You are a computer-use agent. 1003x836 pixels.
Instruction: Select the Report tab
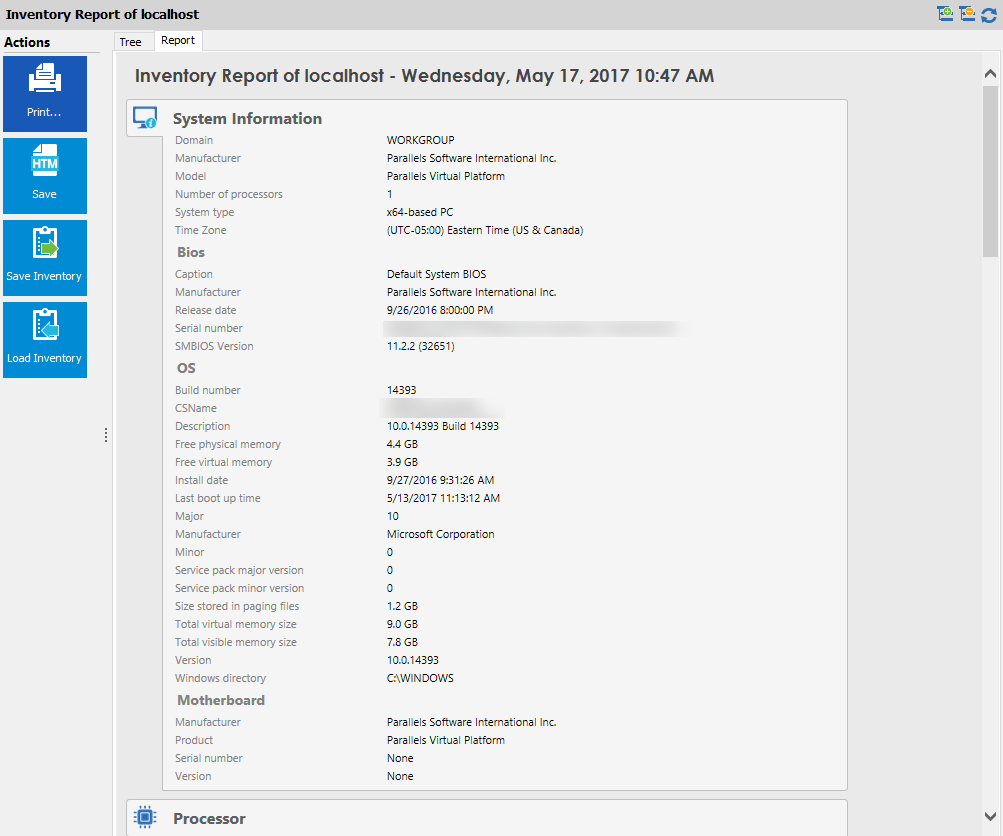point(178,41)
